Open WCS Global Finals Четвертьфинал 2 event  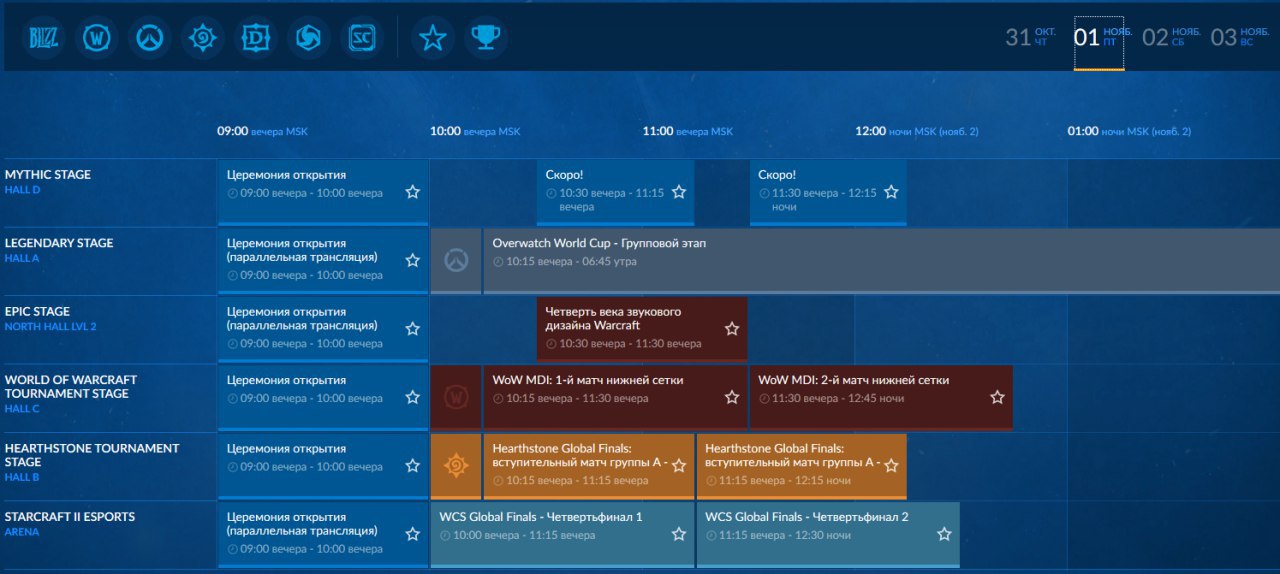click(828, 534)
